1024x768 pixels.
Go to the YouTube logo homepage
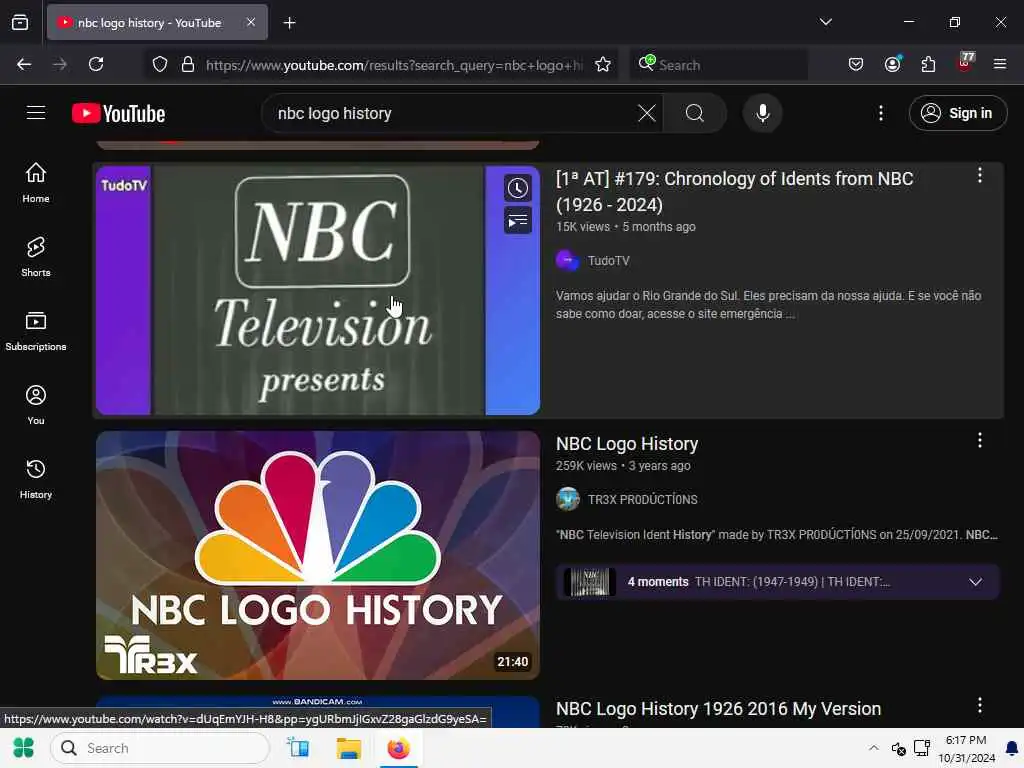118,114
